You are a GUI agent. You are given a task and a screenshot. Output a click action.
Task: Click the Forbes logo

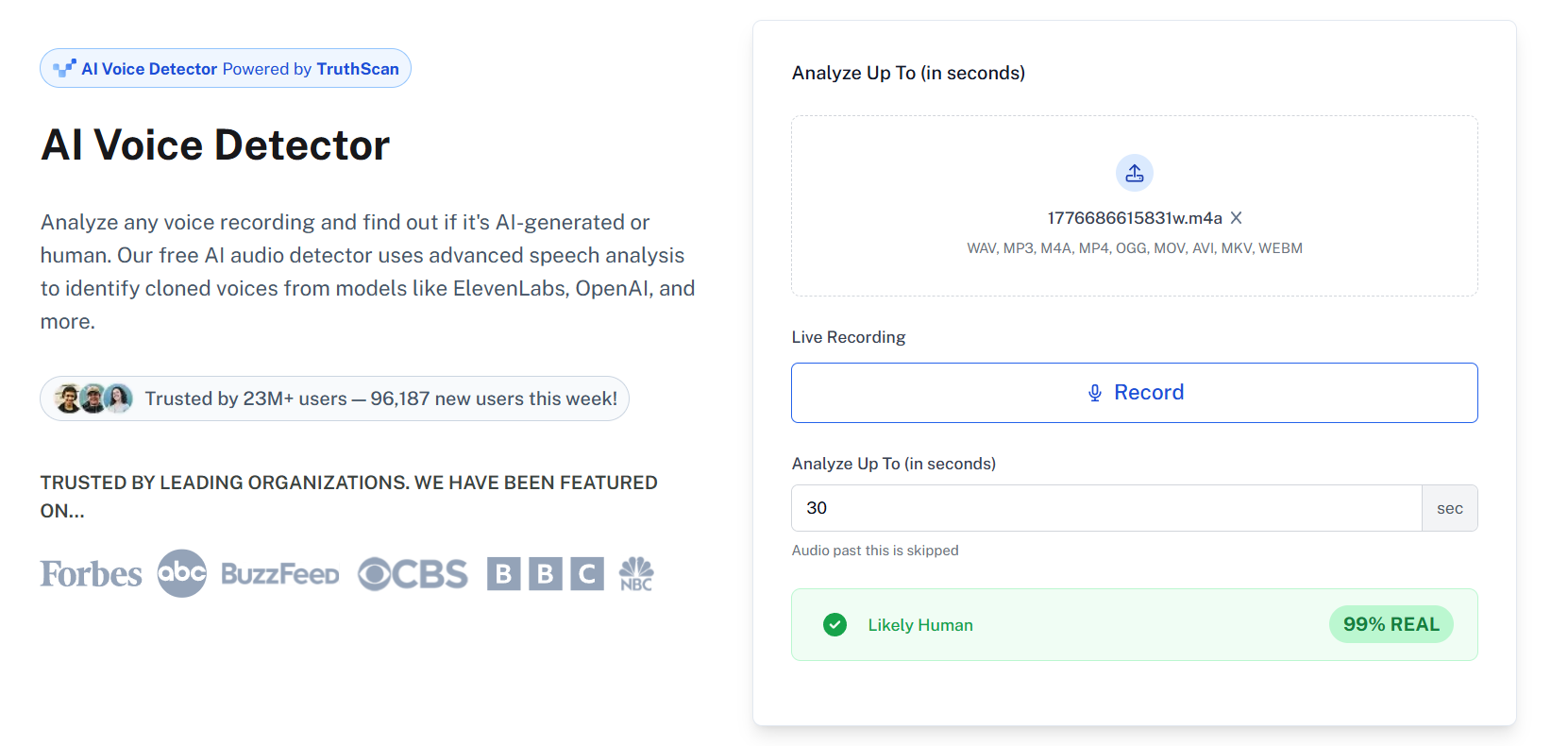pyautogui.click(x=91, y=574)
